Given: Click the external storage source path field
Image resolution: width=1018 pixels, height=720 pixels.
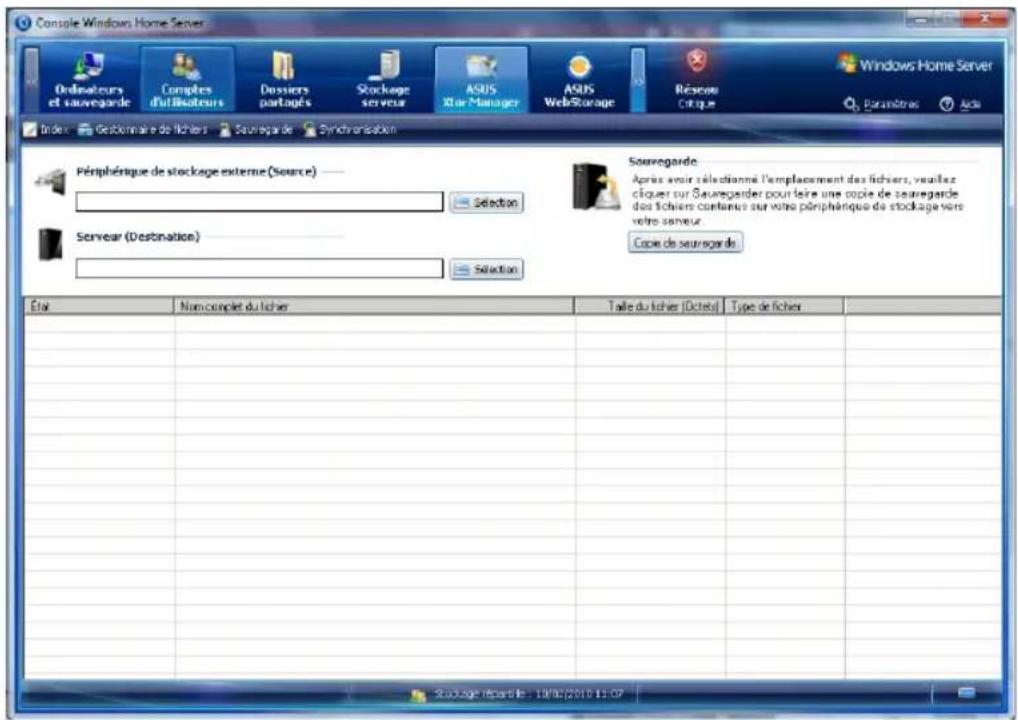Looking at the screenshot, I should pyautogui.click(x=260, y=202).
